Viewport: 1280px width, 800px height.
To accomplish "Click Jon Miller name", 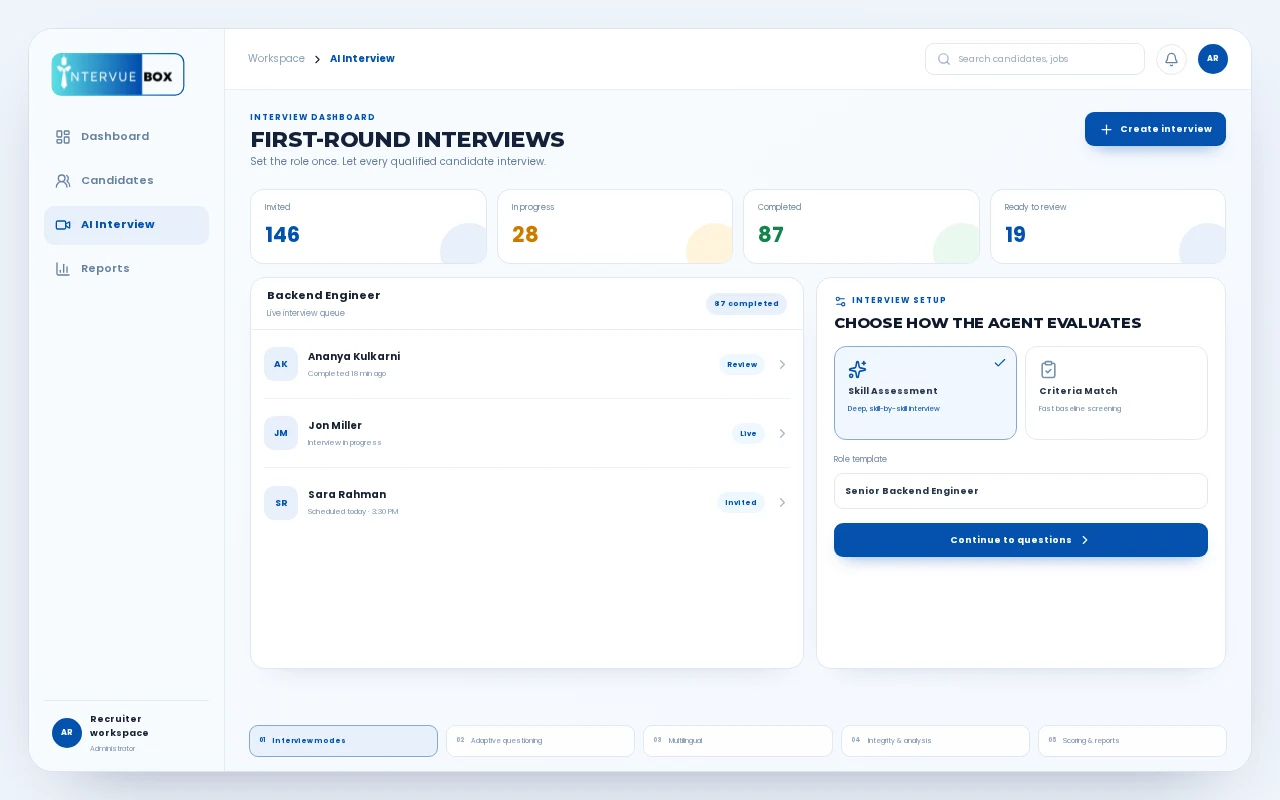I will pos(335,426).
